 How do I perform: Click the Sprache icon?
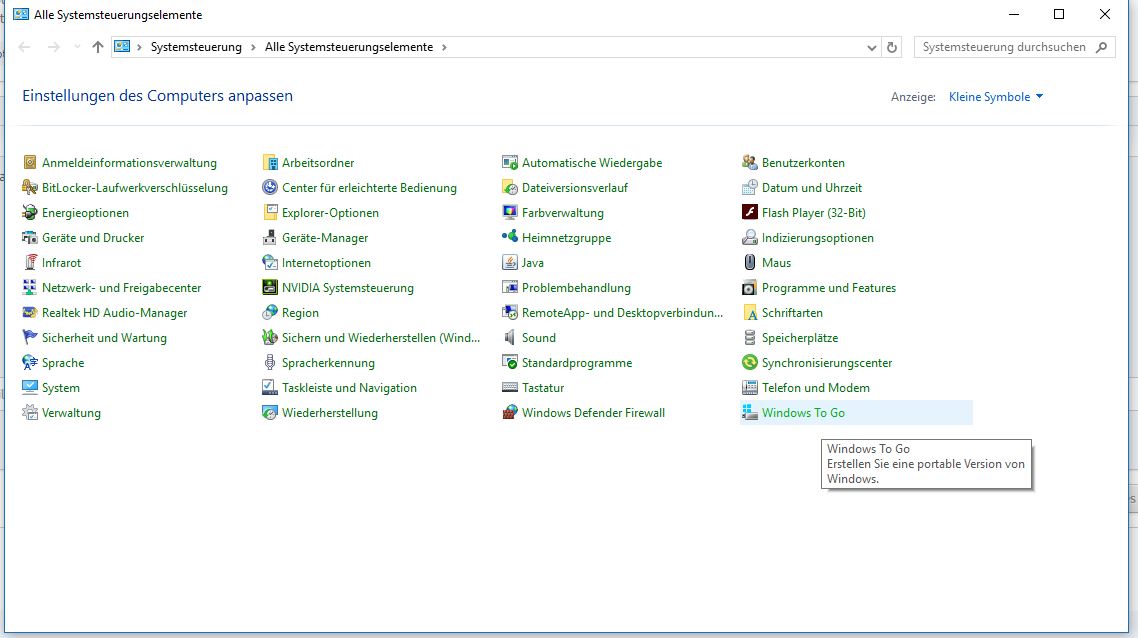pos(30,363)
